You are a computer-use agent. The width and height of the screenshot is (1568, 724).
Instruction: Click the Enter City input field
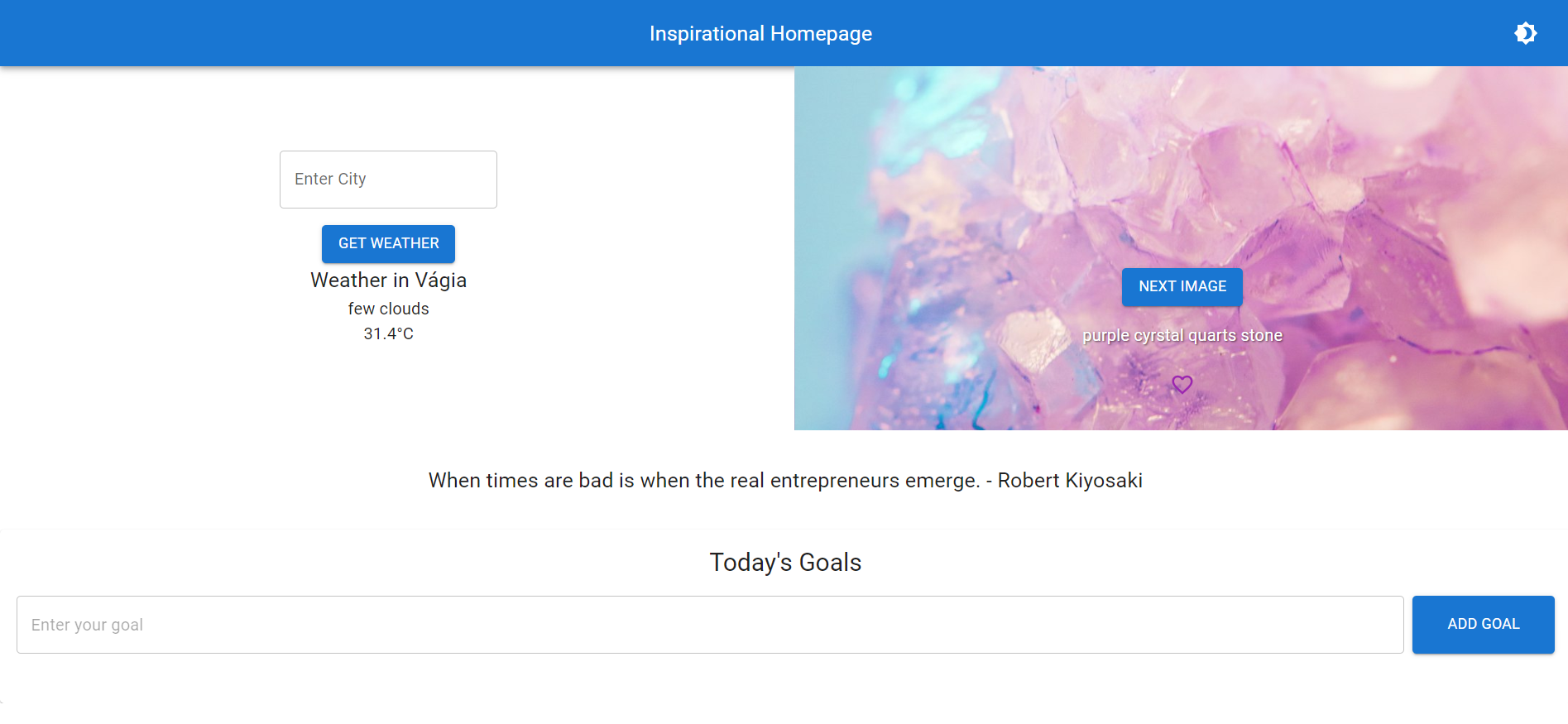[x=388, y=180]
